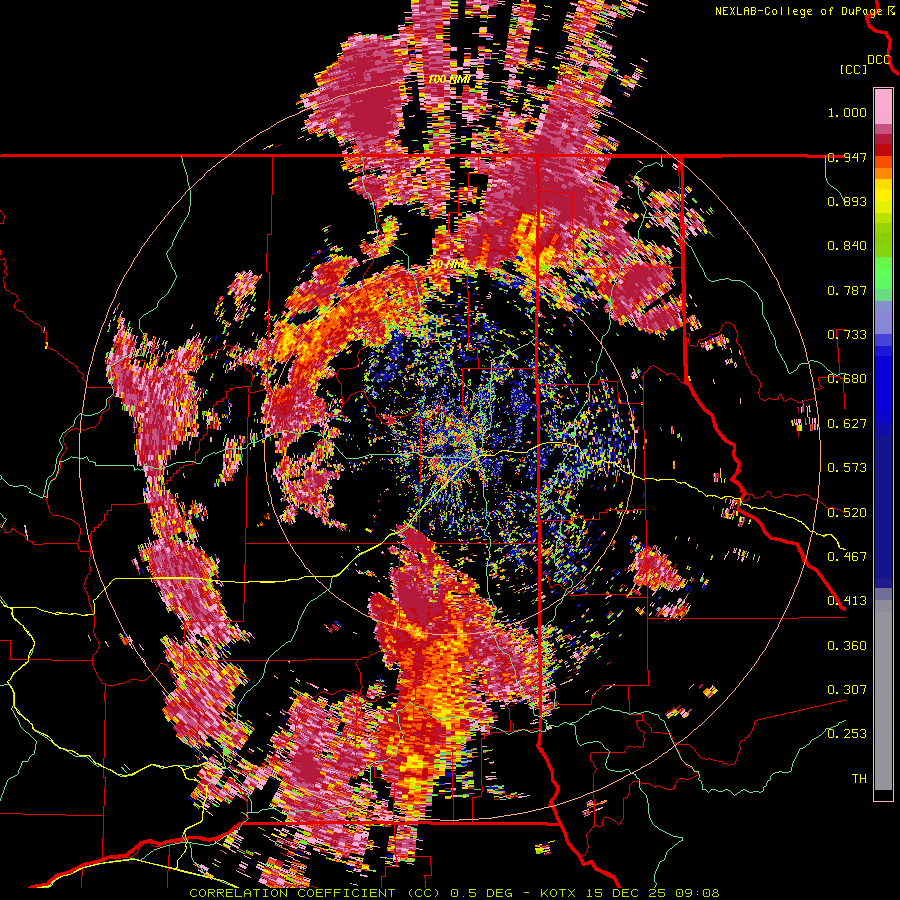Screen dimensions: 900x900
Task: Click the [CC] unit label
Action: pyautogui.click(x=853, y=69)
